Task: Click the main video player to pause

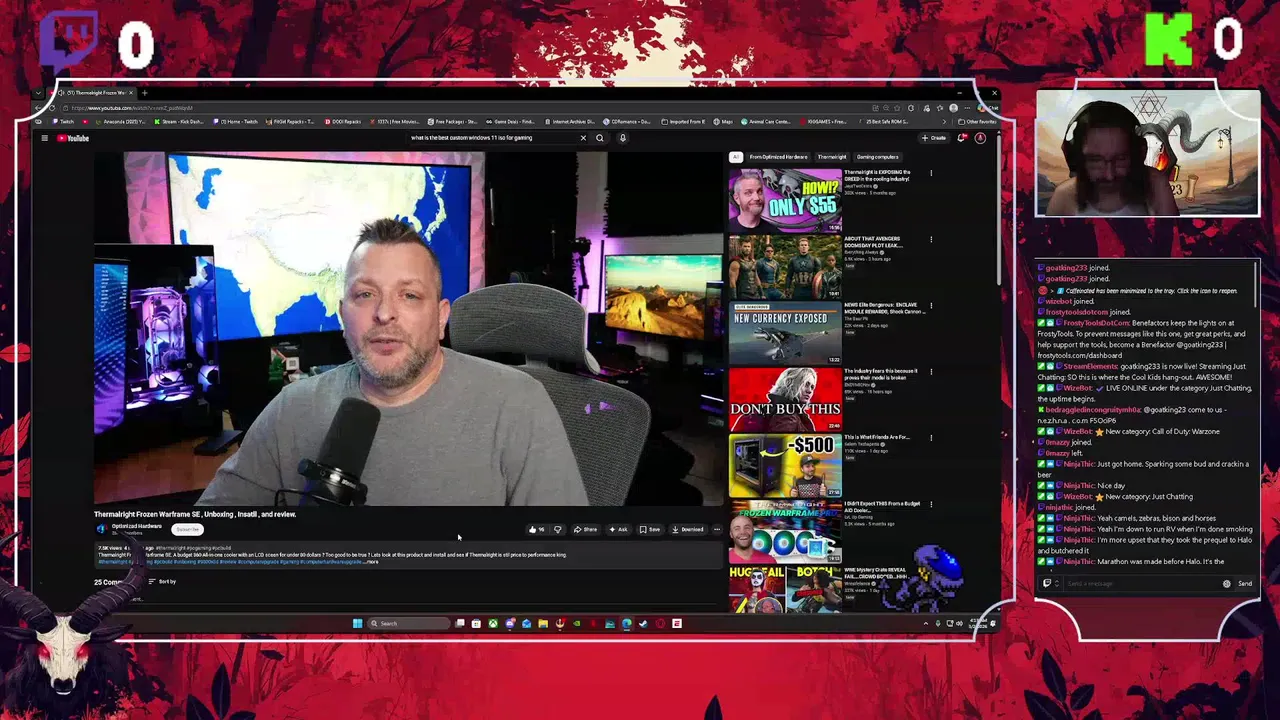Action: (408, 328)
